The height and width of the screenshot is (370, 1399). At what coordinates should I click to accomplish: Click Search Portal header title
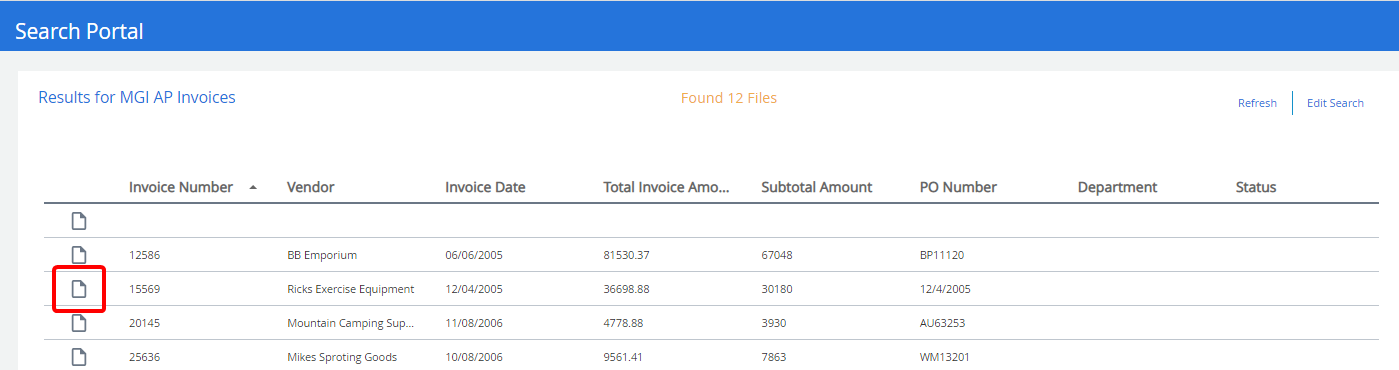79,31
